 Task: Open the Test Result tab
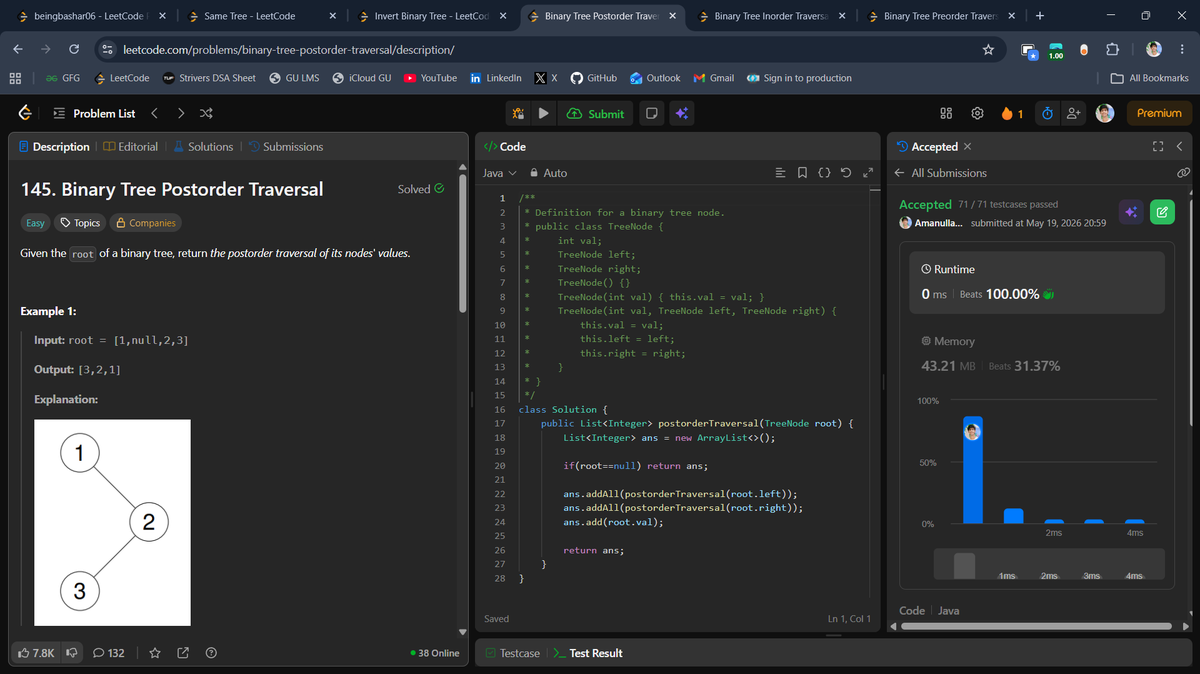[x=588, y=653]
